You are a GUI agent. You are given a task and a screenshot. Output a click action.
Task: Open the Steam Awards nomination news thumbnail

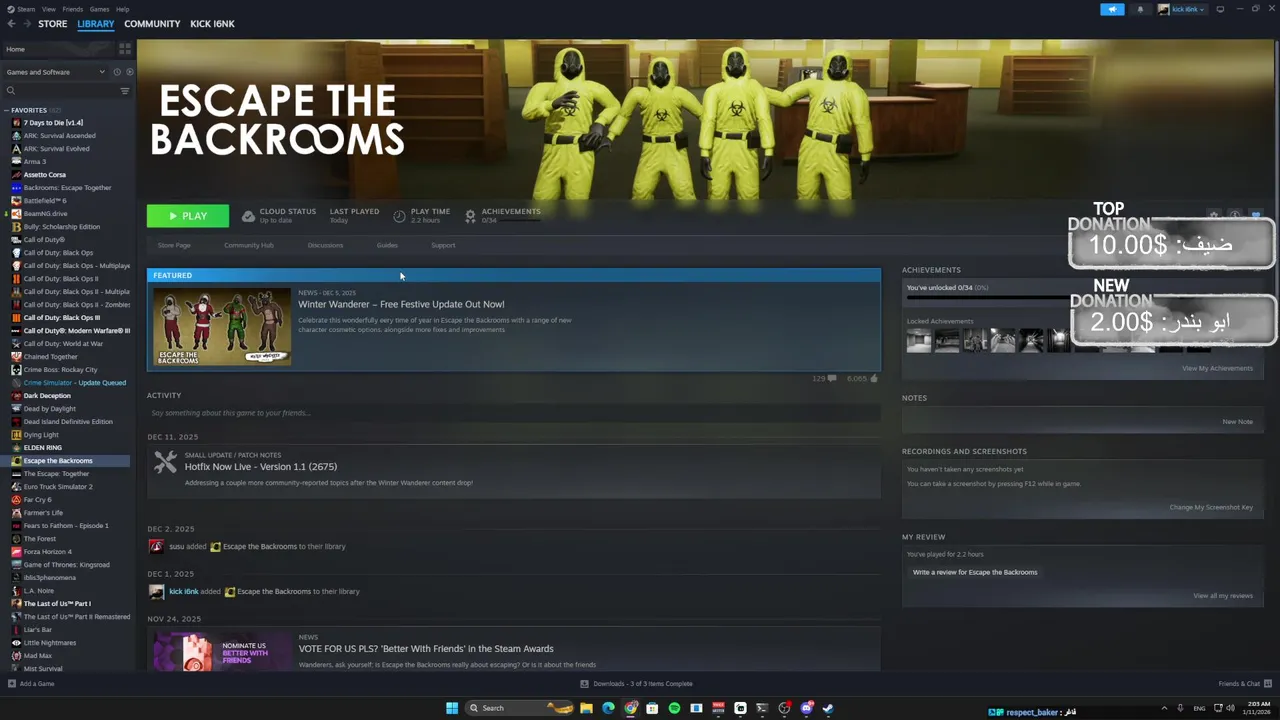222,651
